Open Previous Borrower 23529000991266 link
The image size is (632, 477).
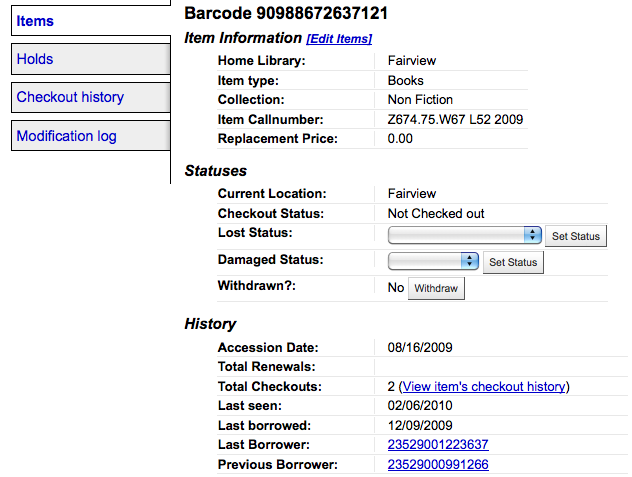[x=438, y=464]
